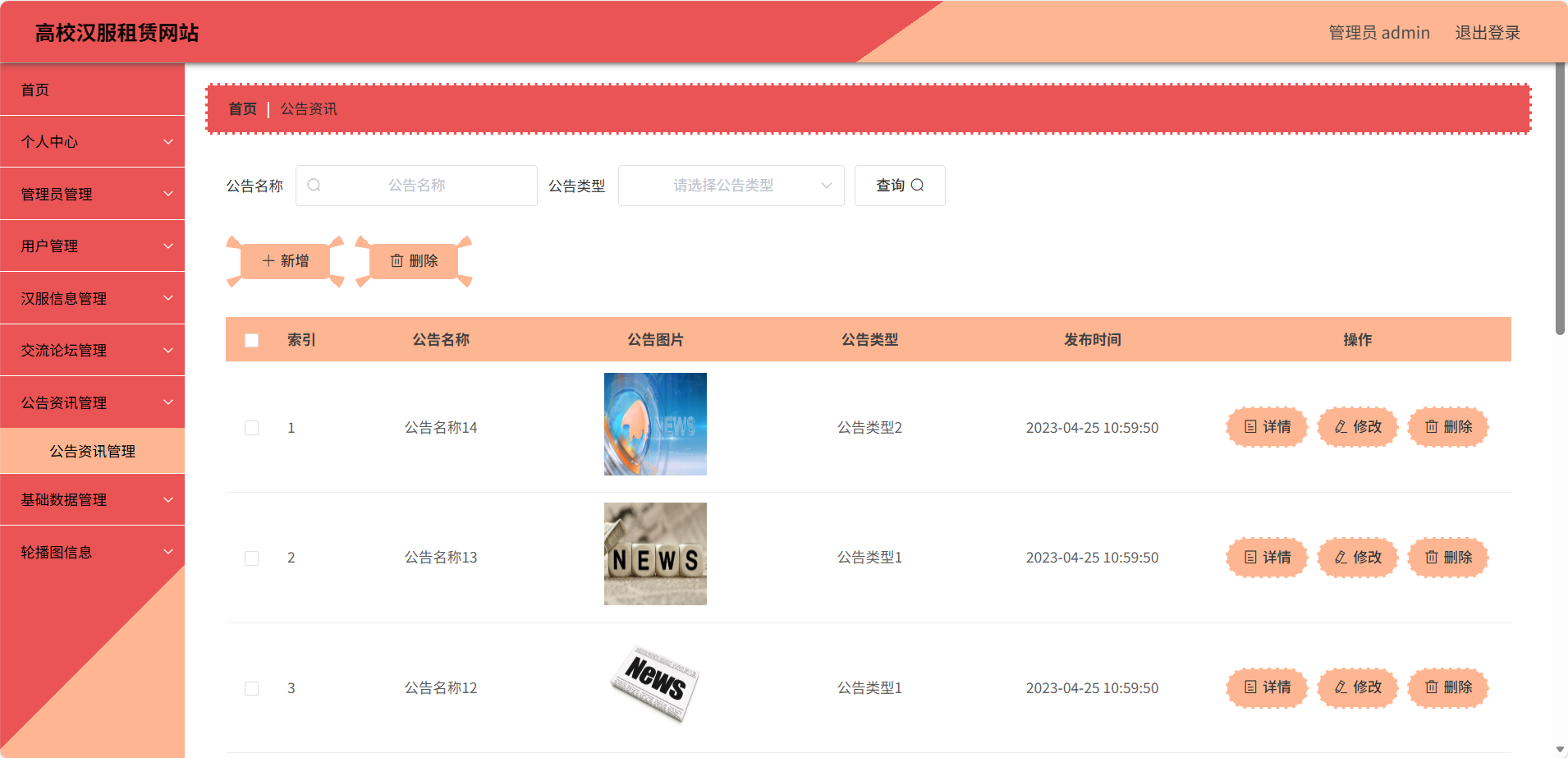The image size is (1568, 758).
Task: Click the plus icon on 新增 button
Action: 268,261
